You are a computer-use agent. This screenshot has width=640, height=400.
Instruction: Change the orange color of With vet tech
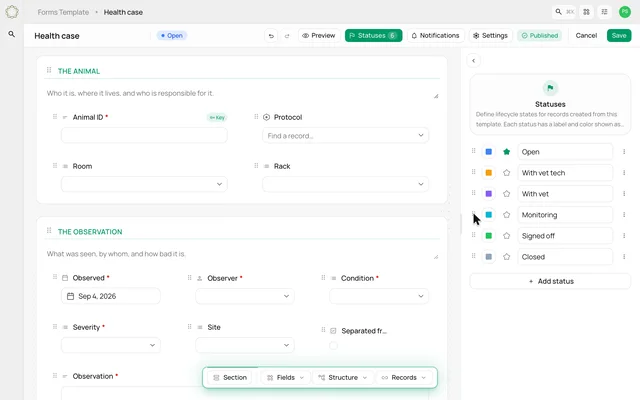pyautogui.click(x=489, y=173)
